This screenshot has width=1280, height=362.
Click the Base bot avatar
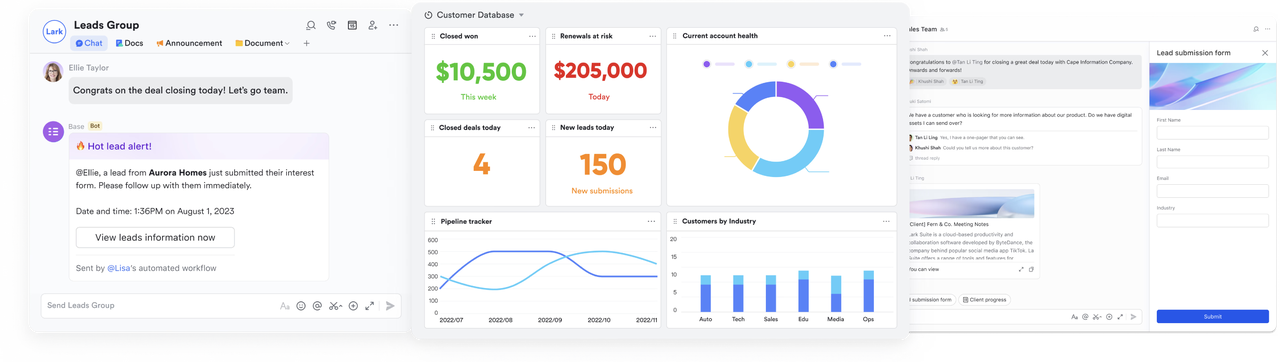point(54,131)
